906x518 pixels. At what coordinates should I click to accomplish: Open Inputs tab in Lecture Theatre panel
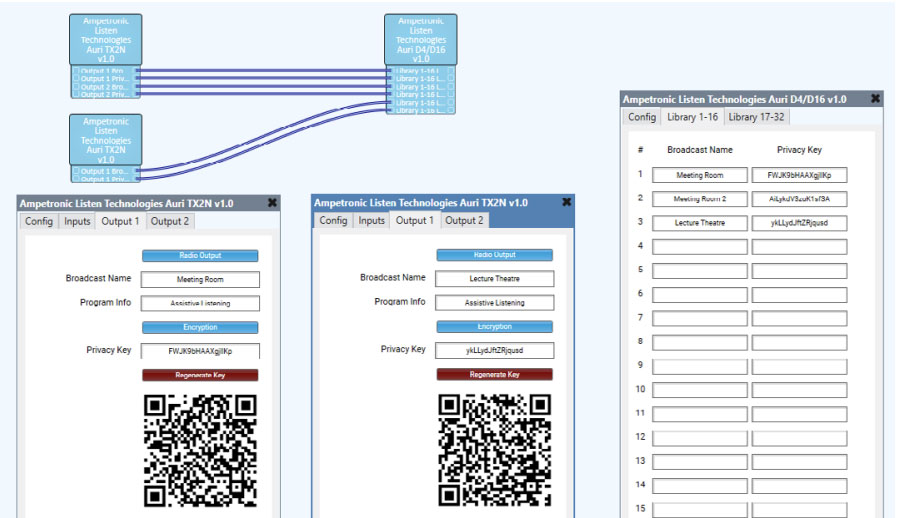pyautogui.click(x=372, y=220)
